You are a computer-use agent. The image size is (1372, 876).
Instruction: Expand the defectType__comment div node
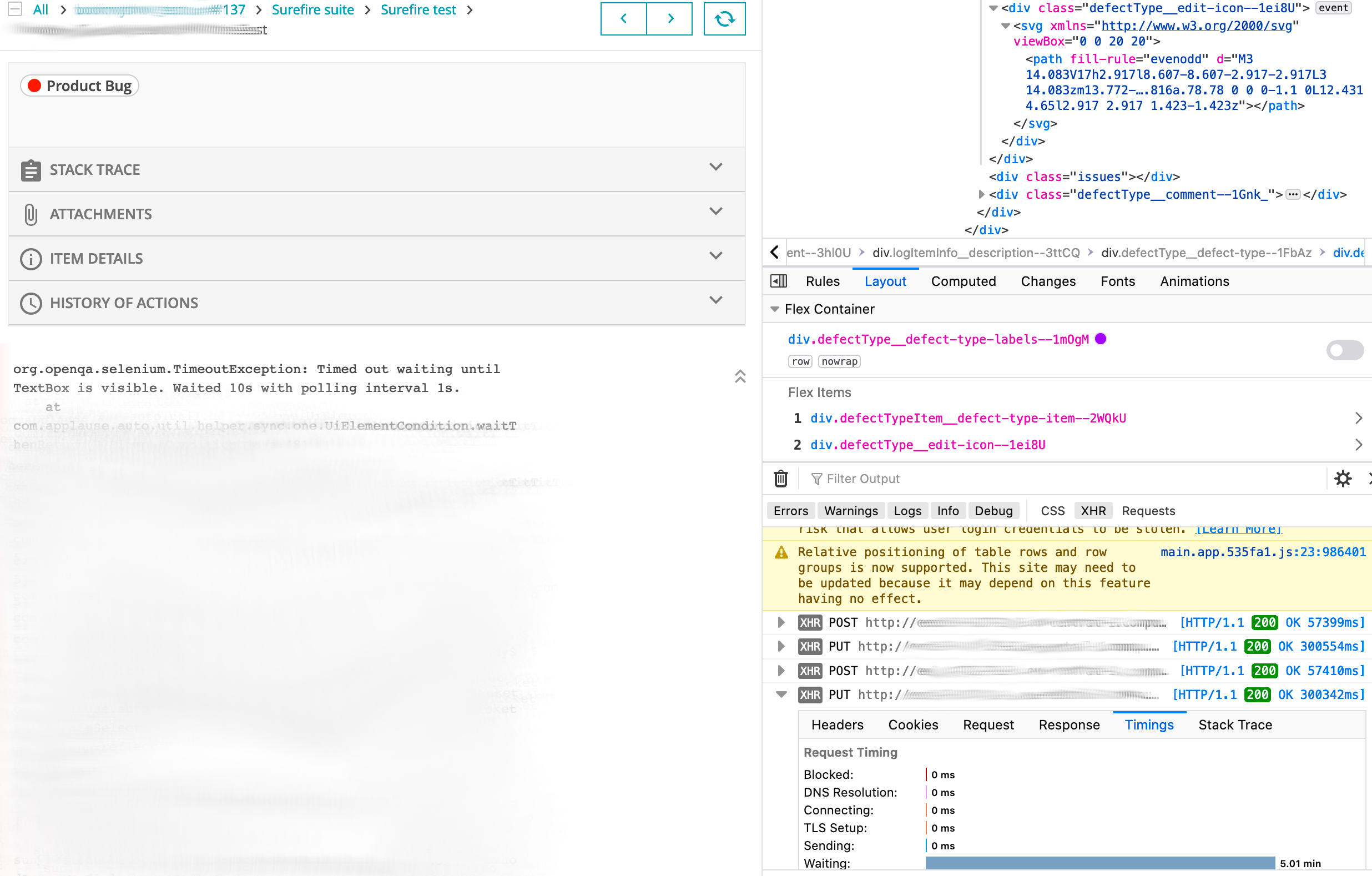[981, 194]
